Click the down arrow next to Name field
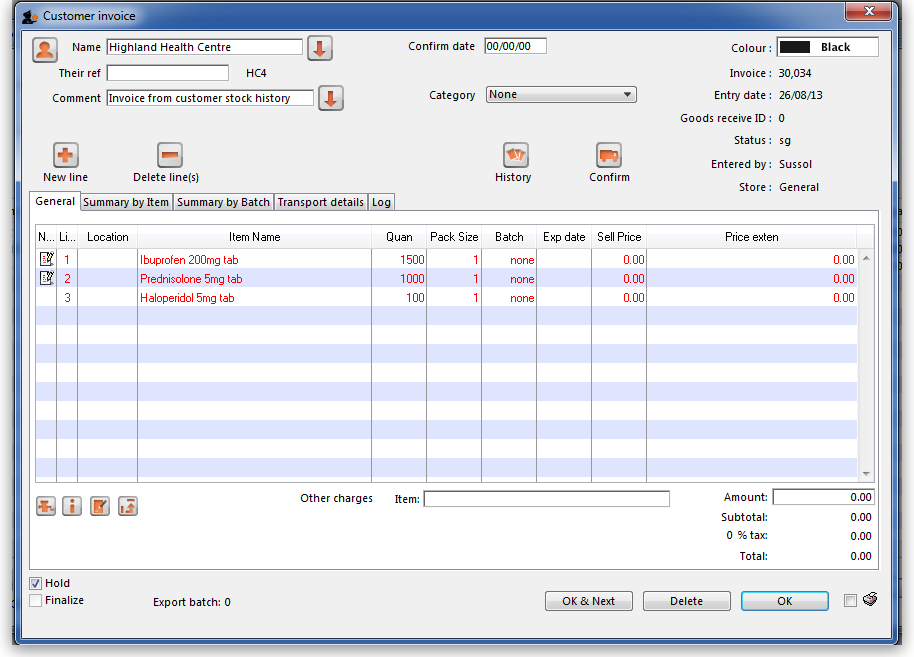 tap(319, 48)
